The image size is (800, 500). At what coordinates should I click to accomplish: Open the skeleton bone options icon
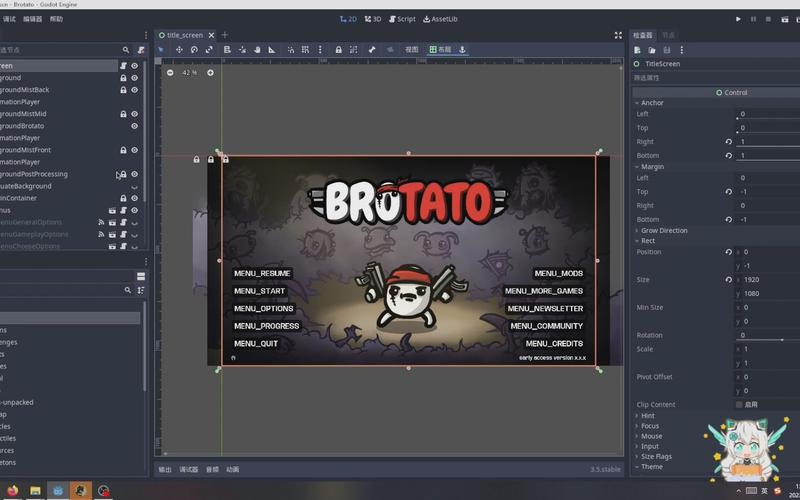pyautogui.click(x=372, y=49)
